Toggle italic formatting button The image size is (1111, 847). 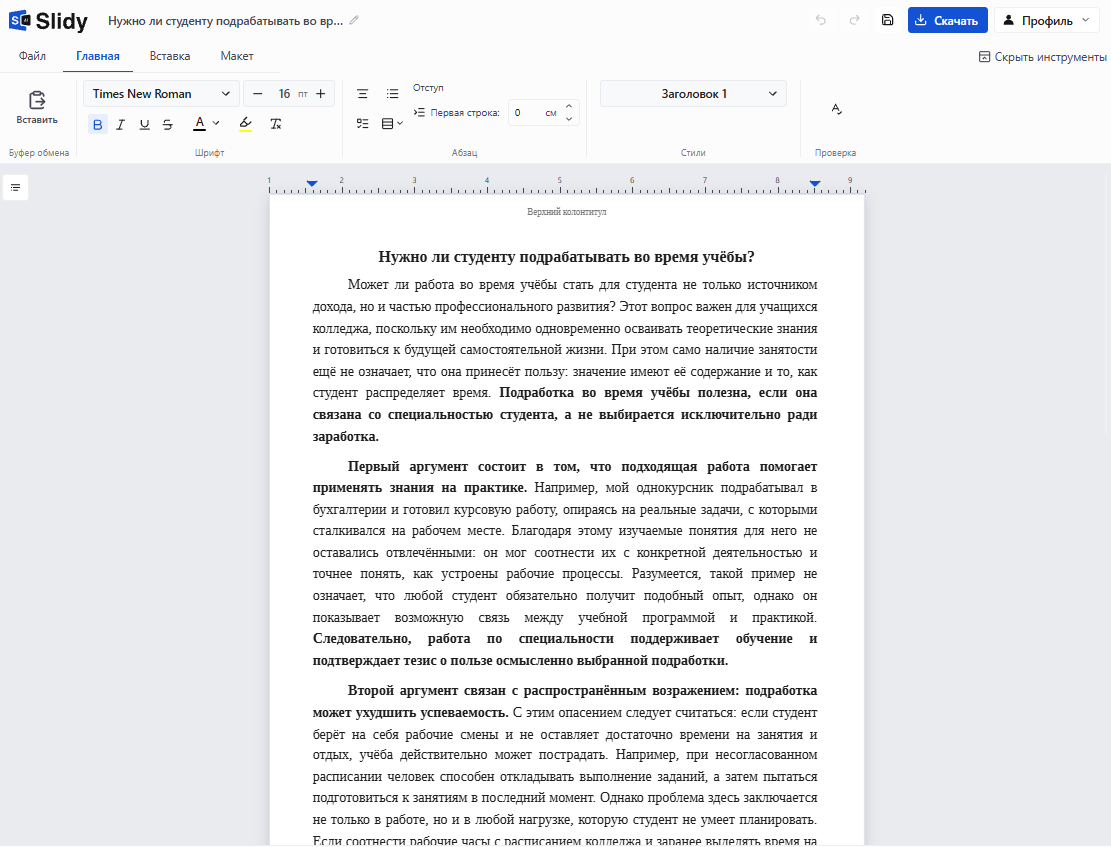click(x=120, y=125)
